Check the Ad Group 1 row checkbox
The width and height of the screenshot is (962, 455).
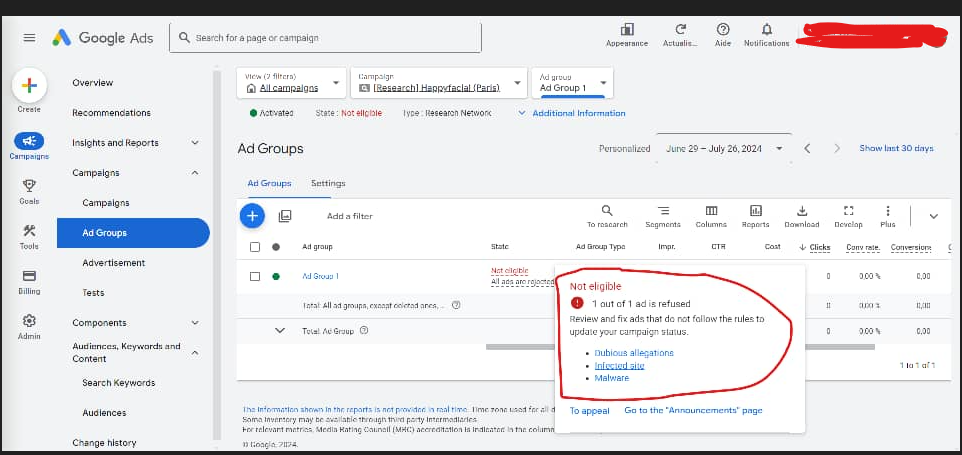click(255, 277)
